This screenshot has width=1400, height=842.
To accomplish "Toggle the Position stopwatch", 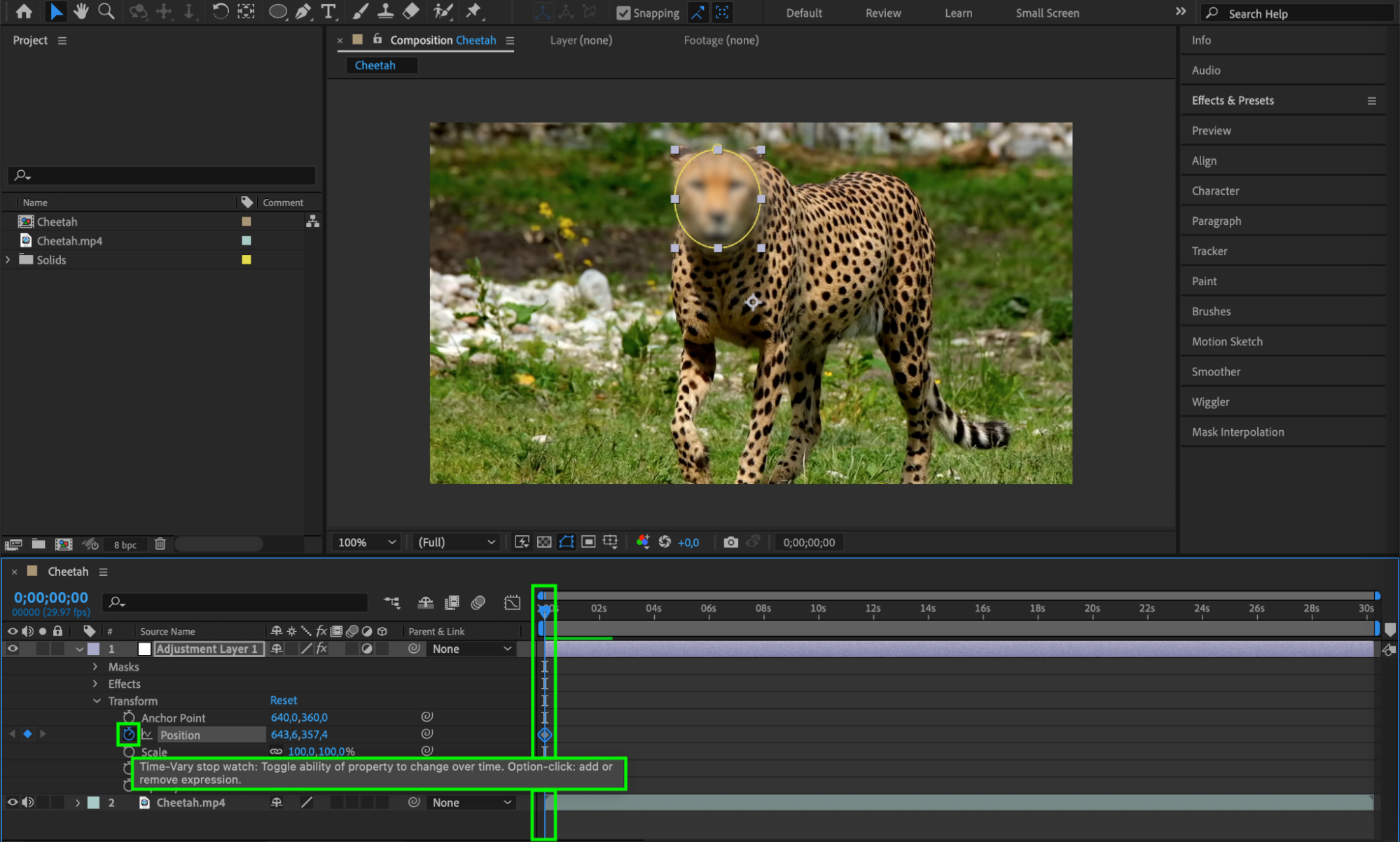I will click(x=128, y=734).
